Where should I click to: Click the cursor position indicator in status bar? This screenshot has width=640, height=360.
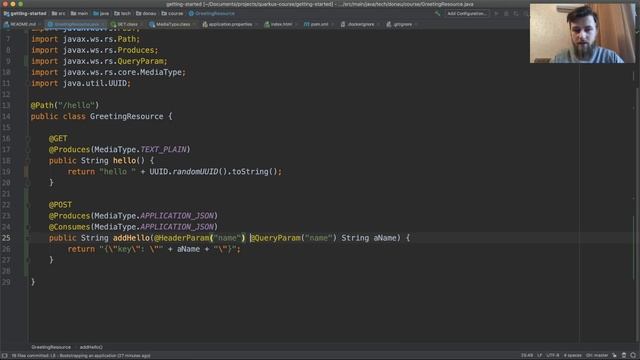(527, 356)
